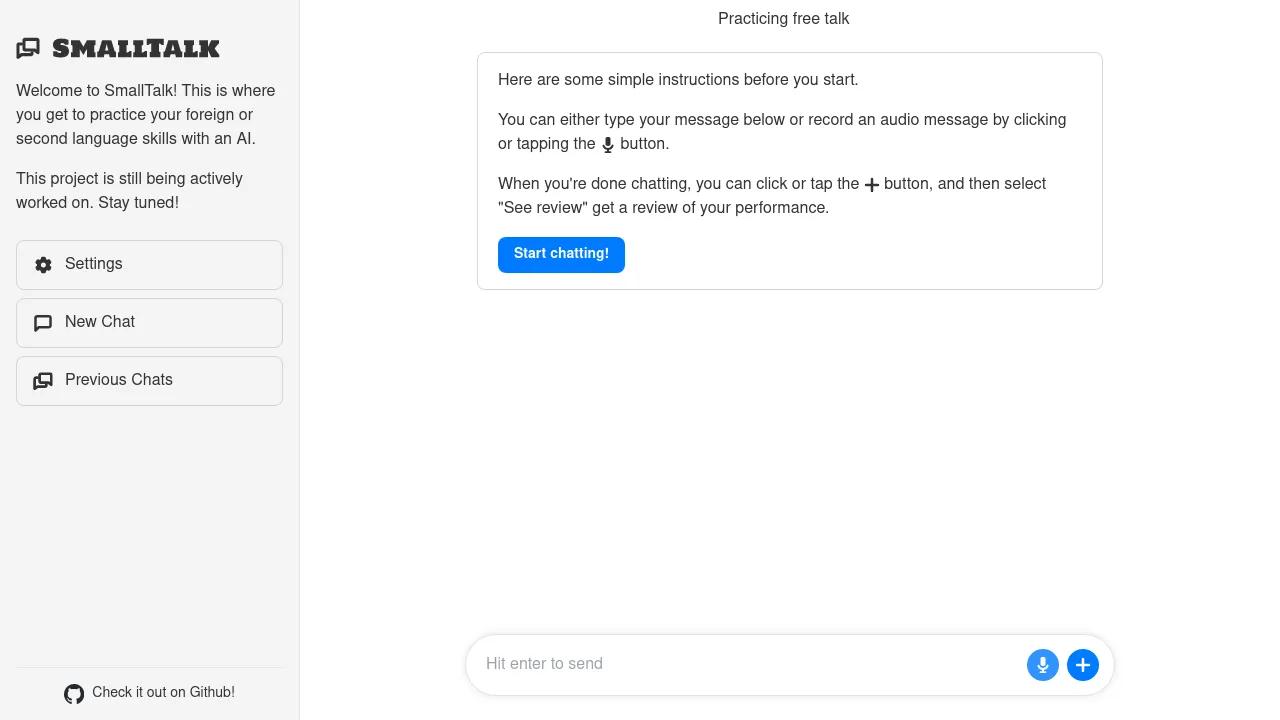Record audio with the blue microphone button

coord(1042,665)
